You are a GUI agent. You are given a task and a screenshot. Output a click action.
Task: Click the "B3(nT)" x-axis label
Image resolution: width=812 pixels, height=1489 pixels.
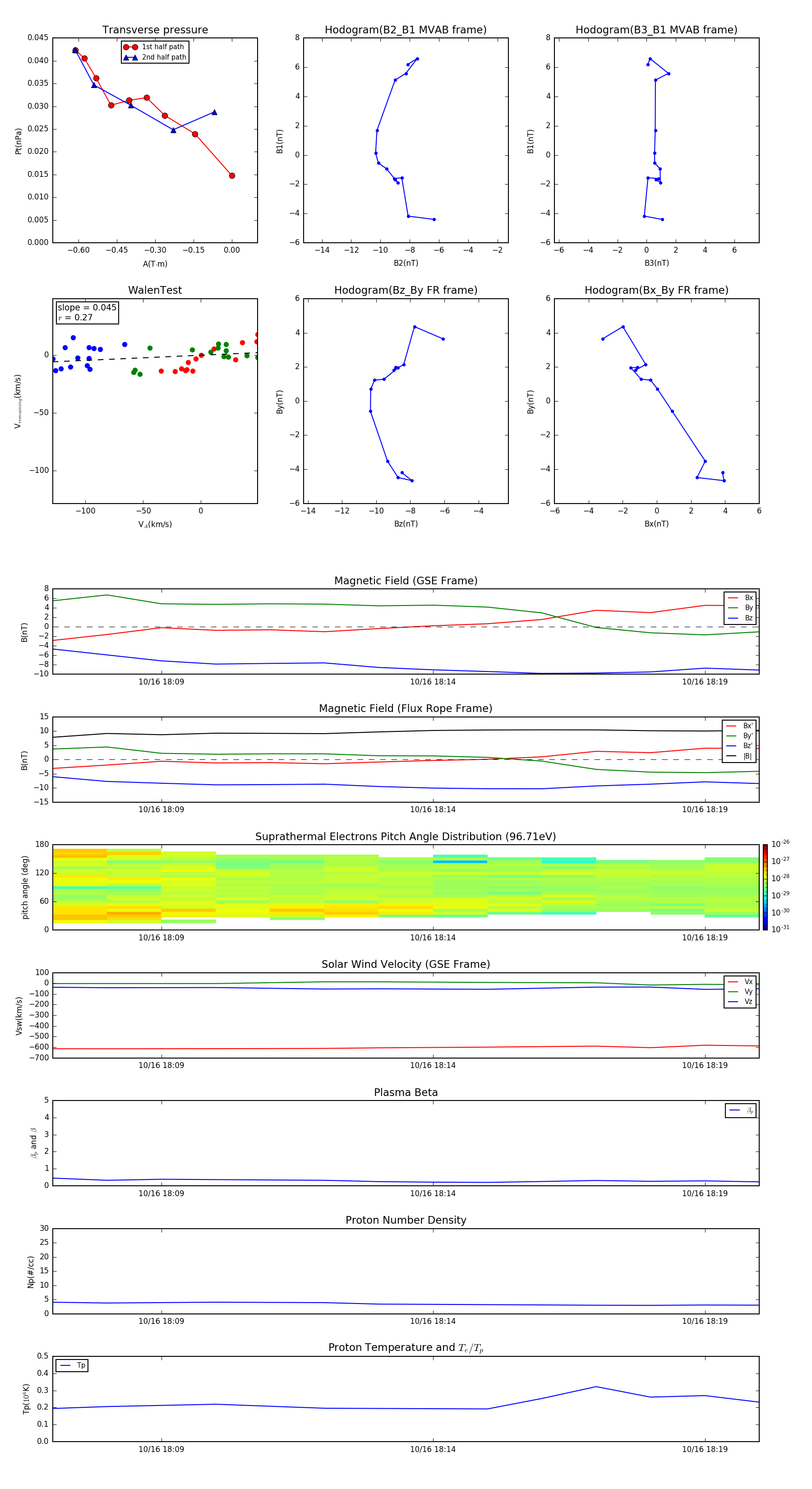[x=656, y=263]
